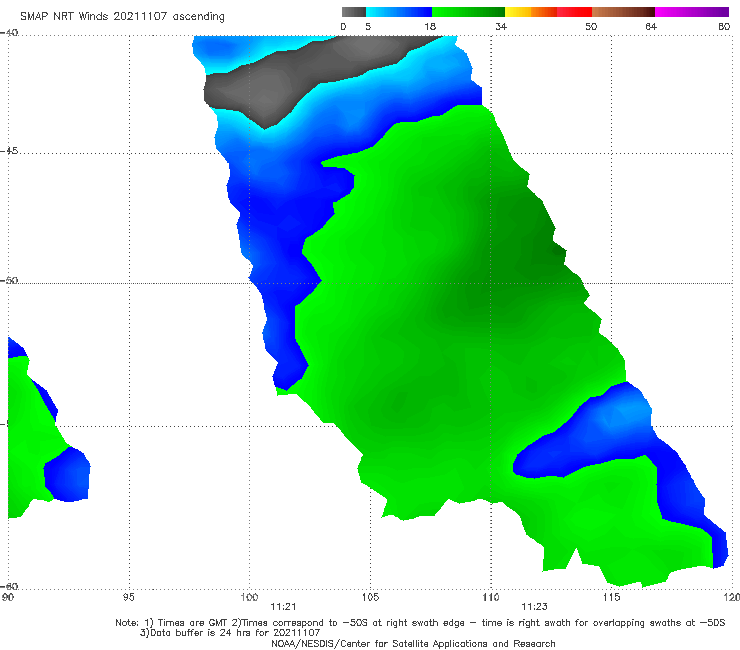Click the green 18-34 segment of the color bar

click(468, 12)
